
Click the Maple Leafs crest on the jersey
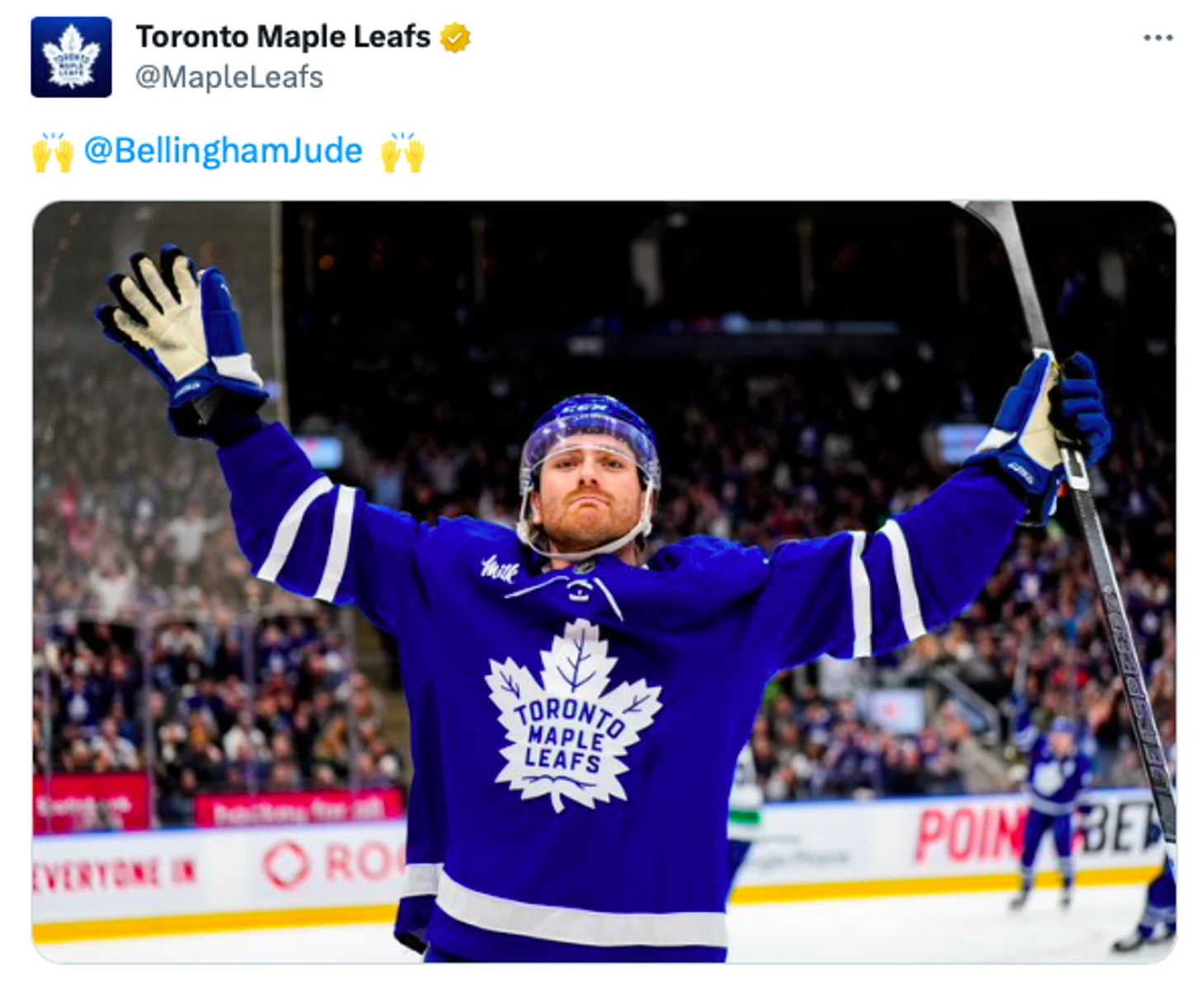coord(573,715)
